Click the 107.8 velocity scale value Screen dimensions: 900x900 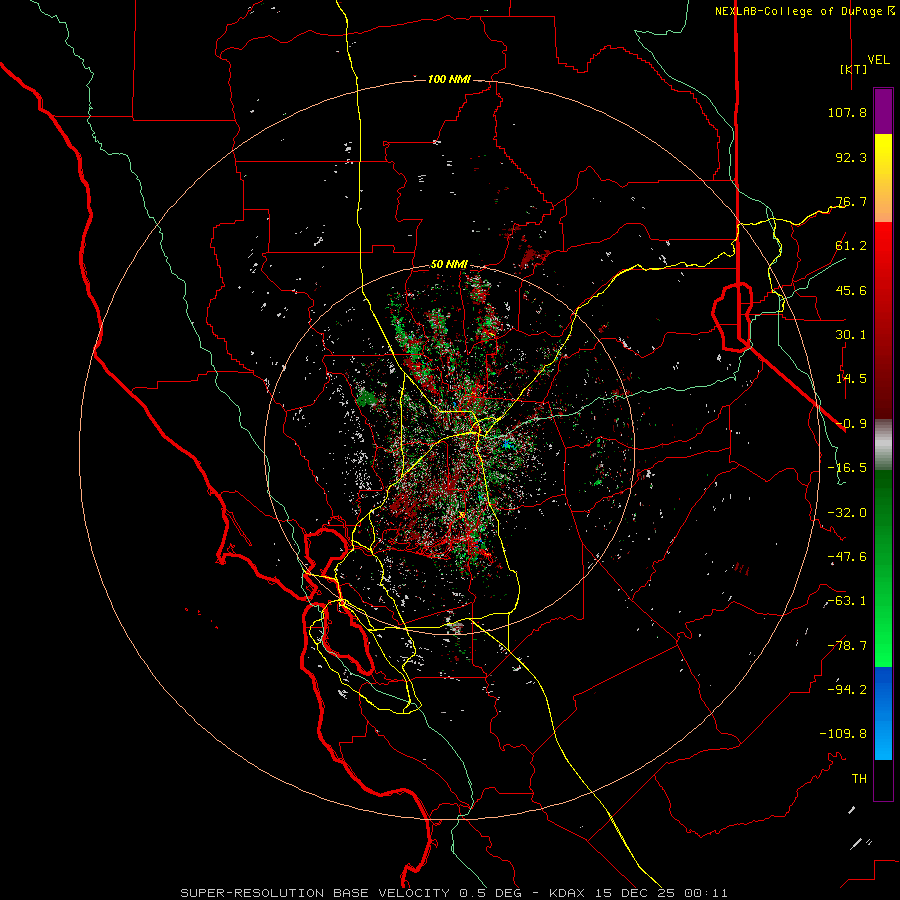point(847,112)
